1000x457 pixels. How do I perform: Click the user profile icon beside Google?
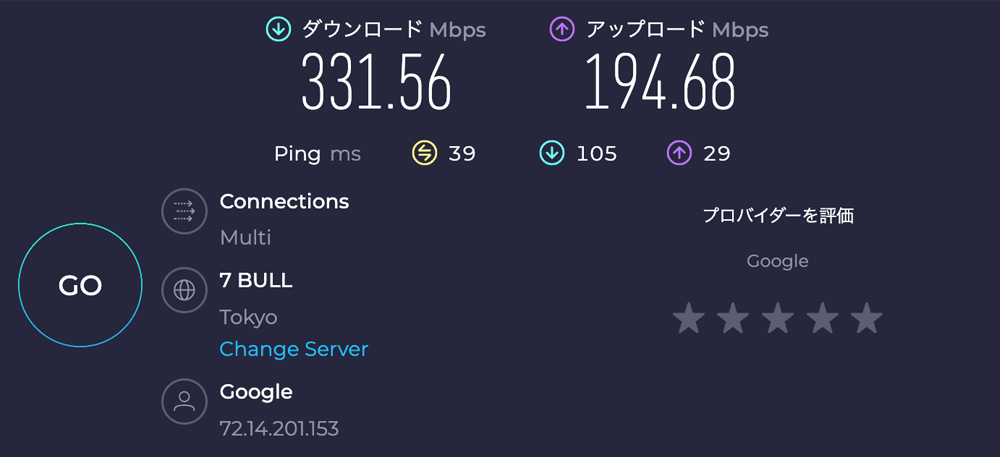(184, 401)
